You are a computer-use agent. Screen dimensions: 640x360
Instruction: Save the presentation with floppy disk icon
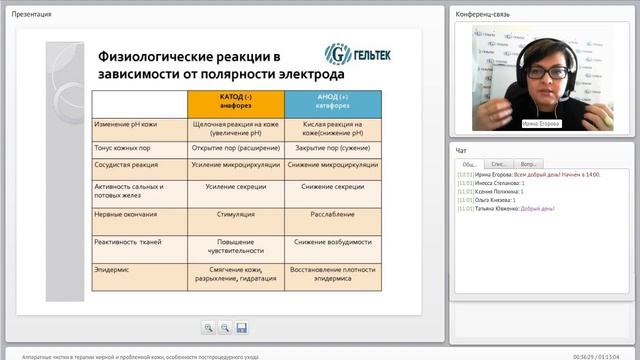pos(242,328)
